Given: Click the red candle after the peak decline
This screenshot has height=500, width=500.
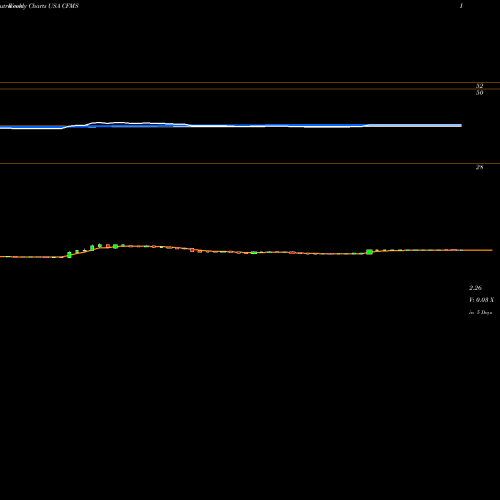Looking at the screenshot, I should [x=192, y=250].
